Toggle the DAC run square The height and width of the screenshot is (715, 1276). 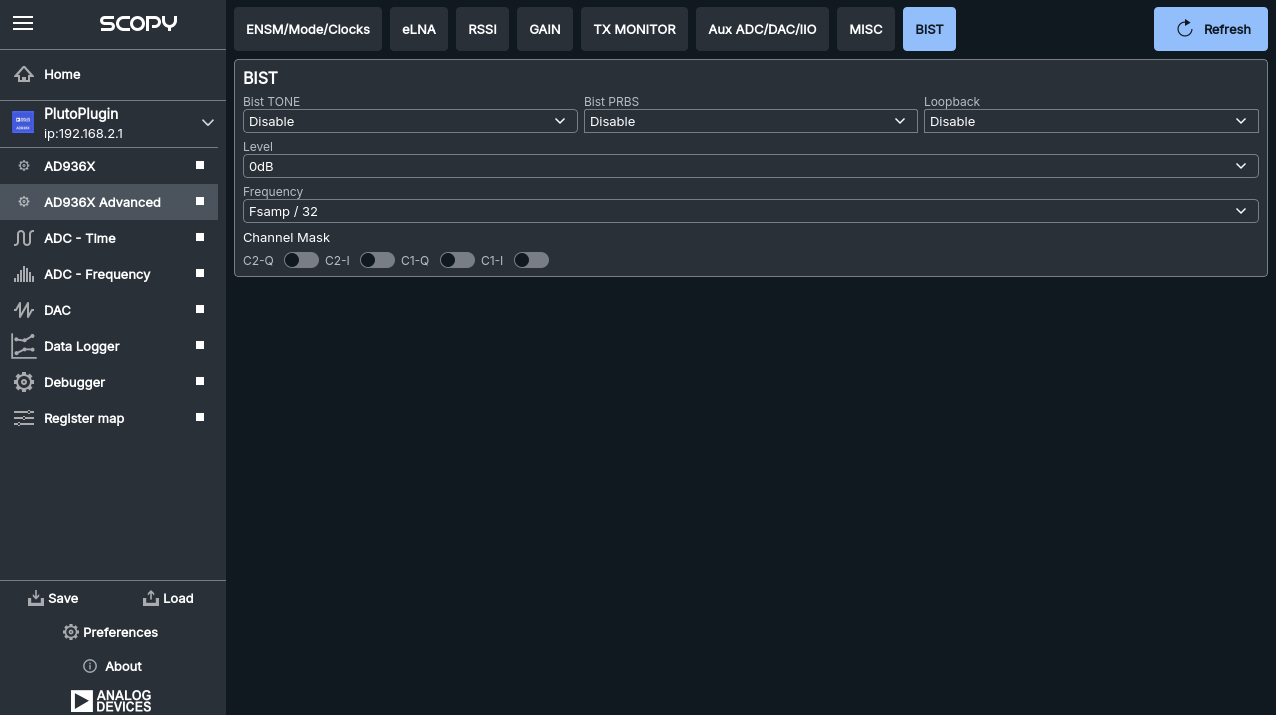click(200, 309)
